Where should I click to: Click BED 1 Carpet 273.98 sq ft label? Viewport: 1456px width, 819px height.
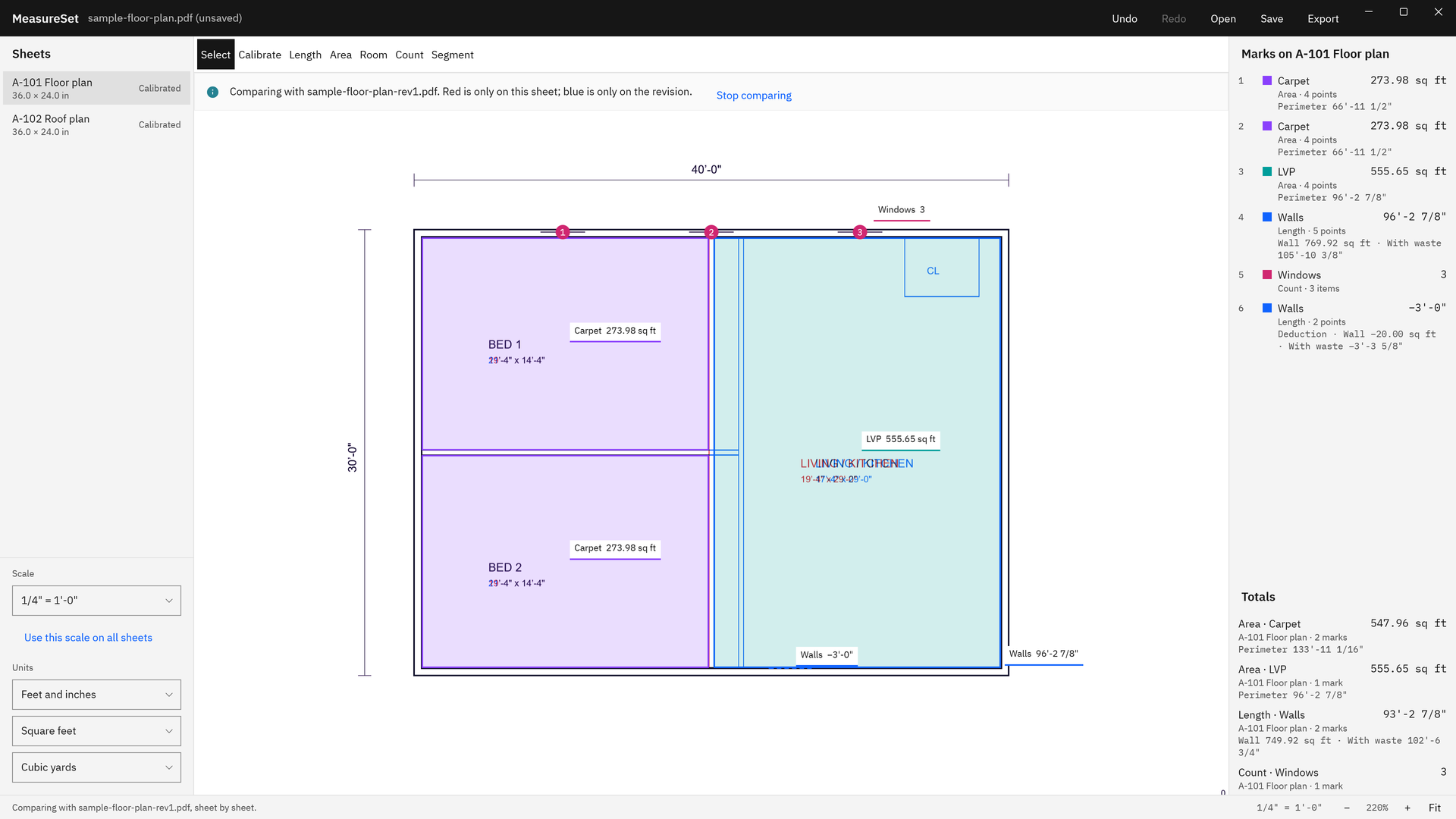[x=615, y=331]
